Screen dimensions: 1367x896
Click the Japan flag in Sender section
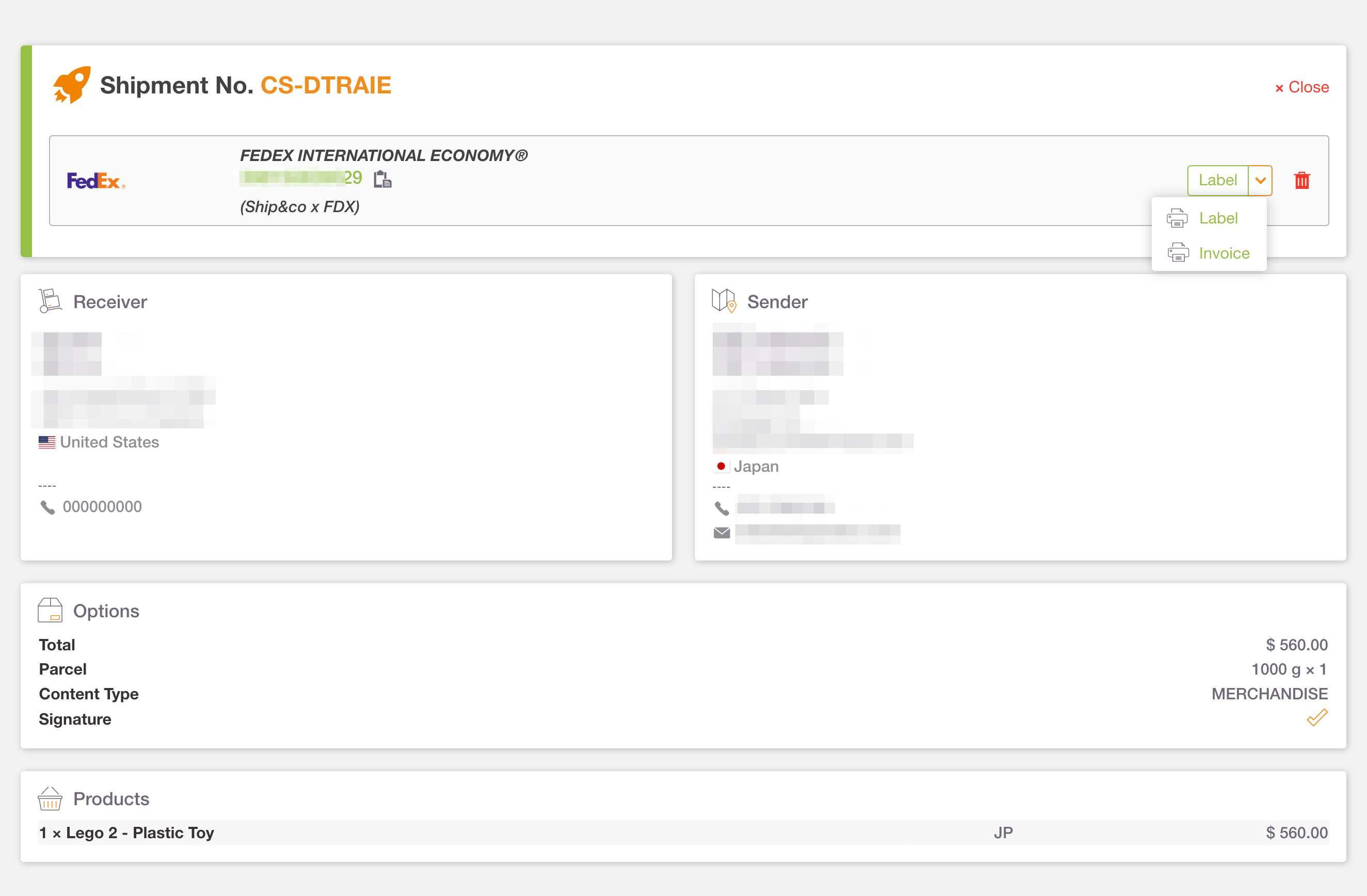(x=721, y=467)
